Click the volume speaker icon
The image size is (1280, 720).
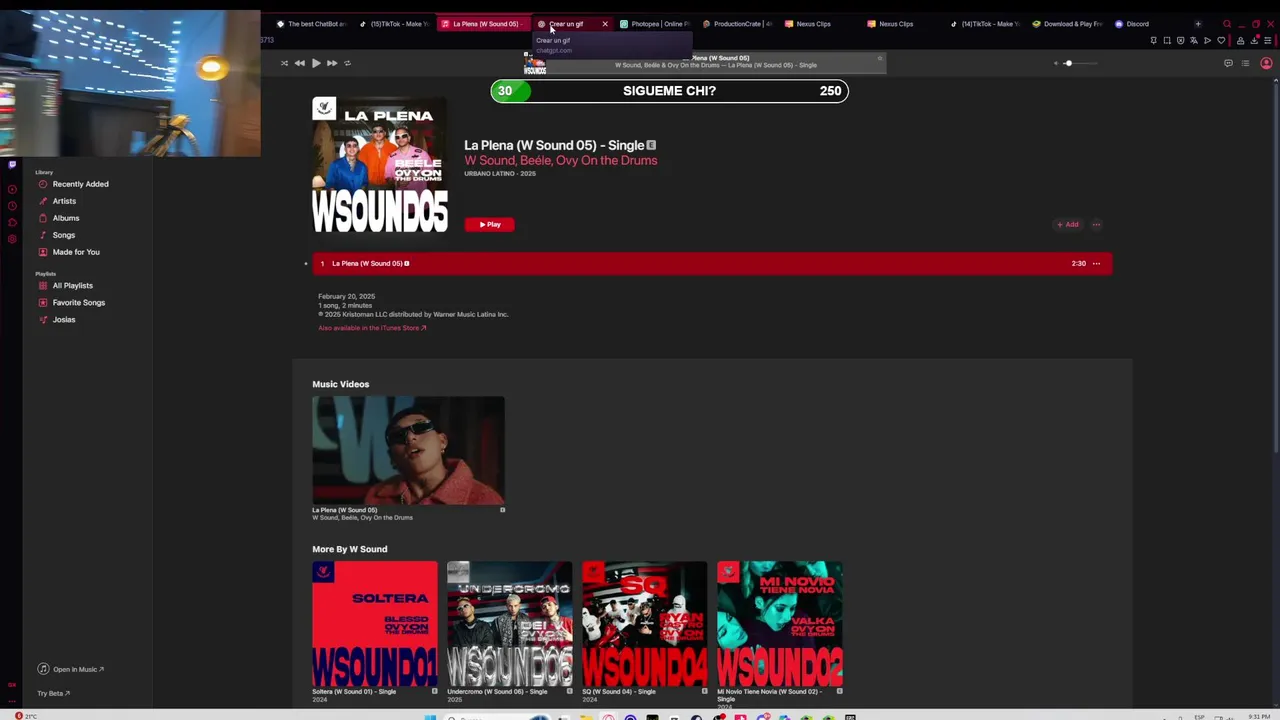[1056, 63]
